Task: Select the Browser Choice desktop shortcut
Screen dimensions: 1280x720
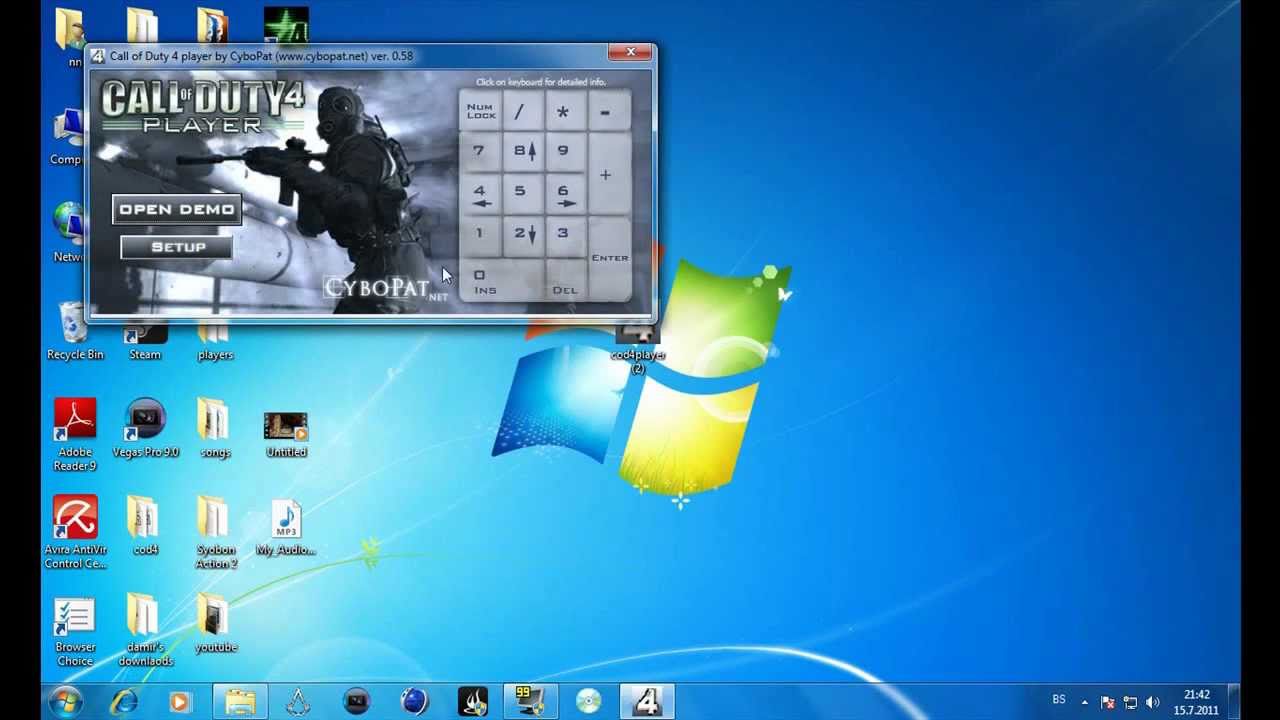Action: tap(75, 632)
